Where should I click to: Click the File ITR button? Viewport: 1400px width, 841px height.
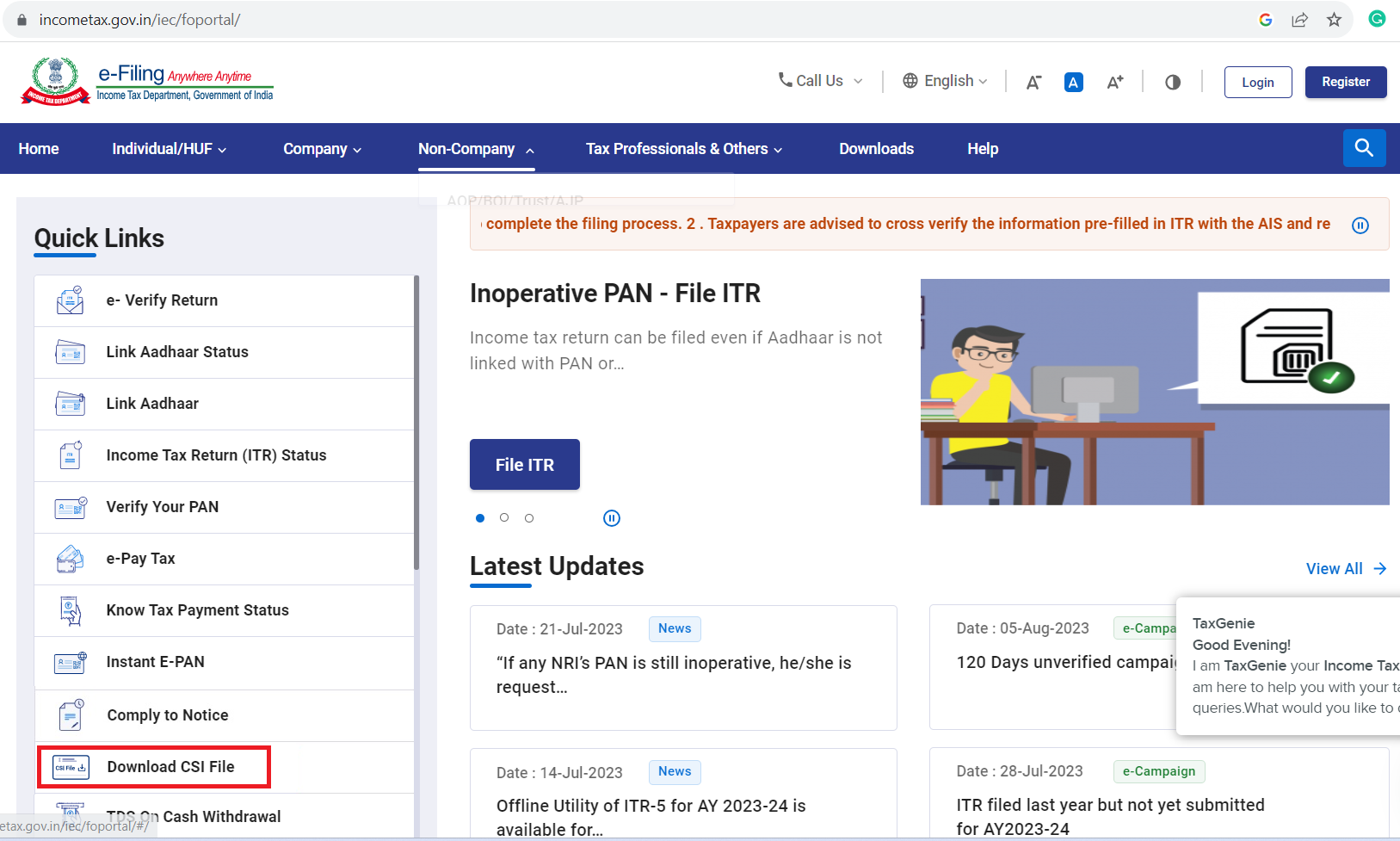(524, 465)
